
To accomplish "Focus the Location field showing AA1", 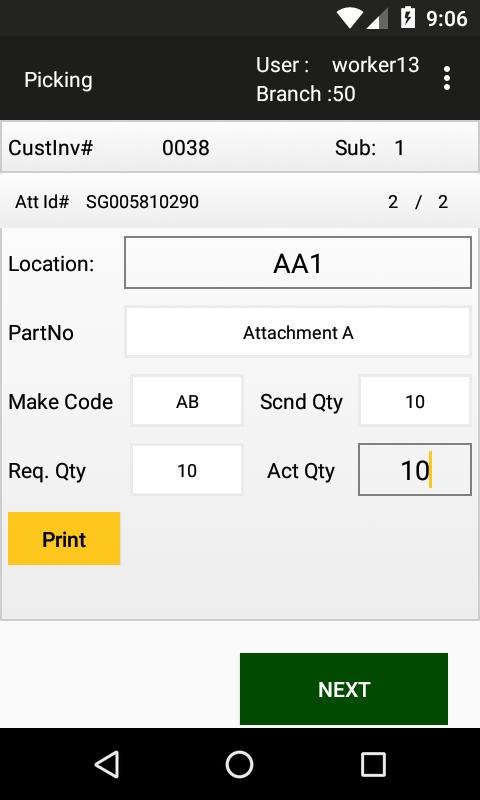I will (298, 263).
